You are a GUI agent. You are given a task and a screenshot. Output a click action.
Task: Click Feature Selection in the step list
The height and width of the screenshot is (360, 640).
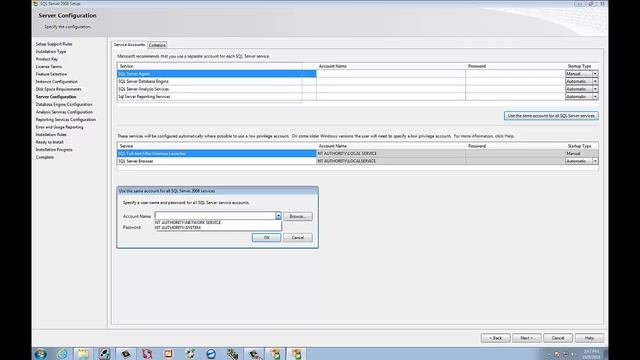pos(51,74)
